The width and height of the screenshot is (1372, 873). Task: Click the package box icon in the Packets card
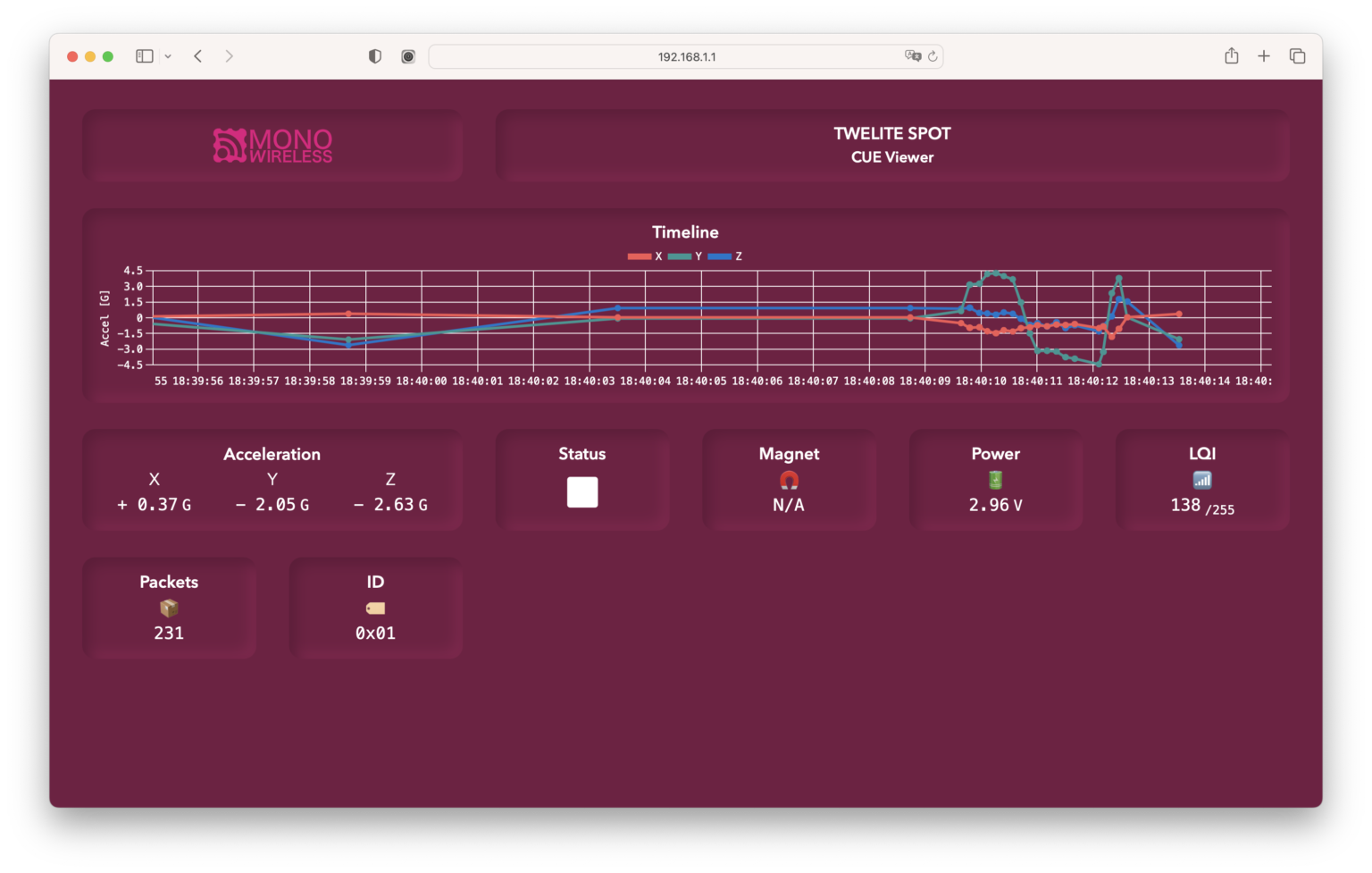pos(169,609)
